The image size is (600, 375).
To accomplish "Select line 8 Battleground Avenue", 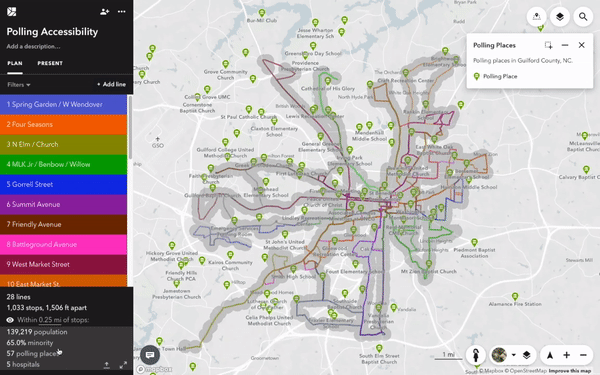I will 63,244.
